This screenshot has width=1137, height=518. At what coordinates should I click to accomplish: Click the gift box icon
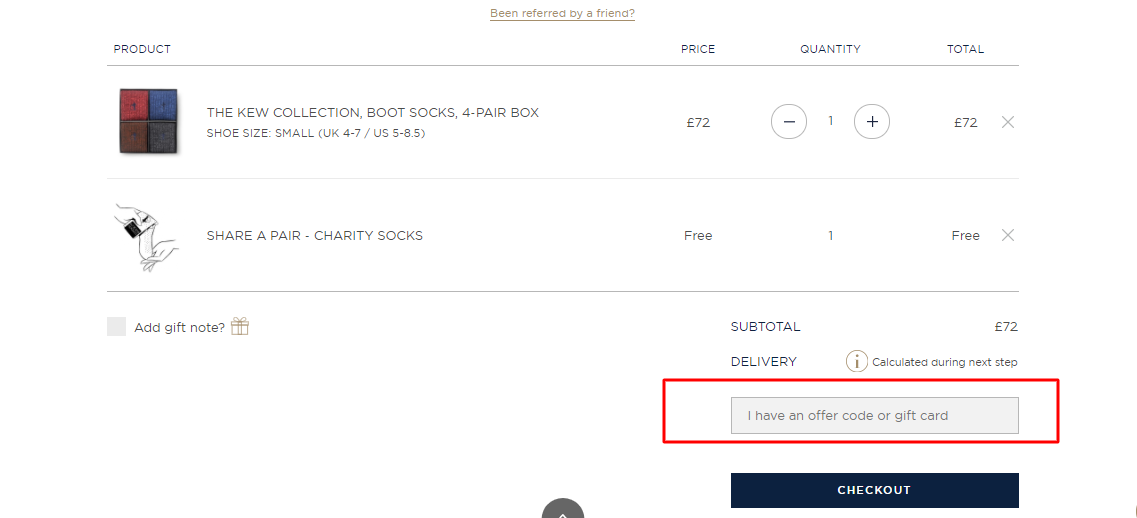coord(240,326)
